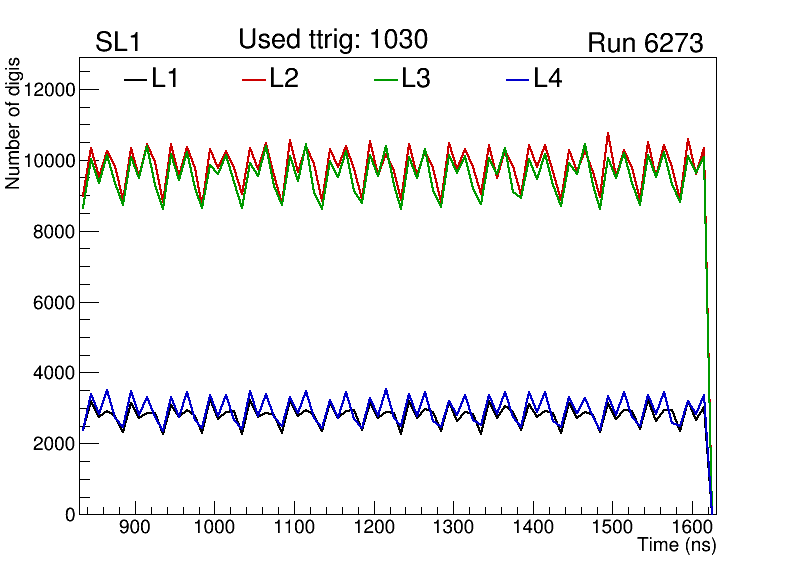Image resolution: width=796 pixels, height=572 pixels.
Task: Click the 'Run 6273' label
Action: [x=645, y=44]
